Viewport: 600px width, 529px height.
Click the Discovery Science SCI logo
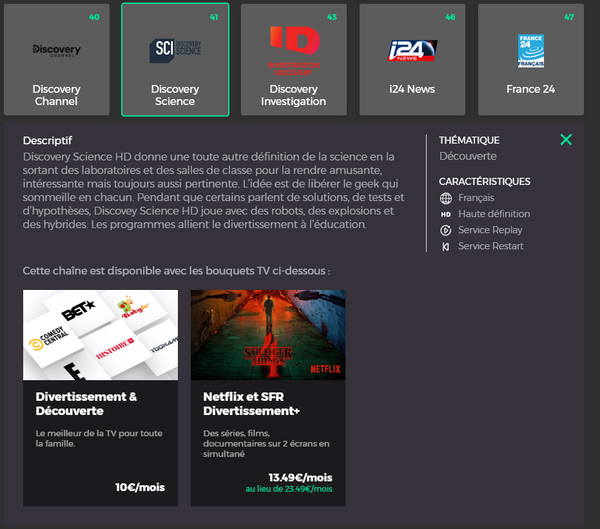[175, 49]
